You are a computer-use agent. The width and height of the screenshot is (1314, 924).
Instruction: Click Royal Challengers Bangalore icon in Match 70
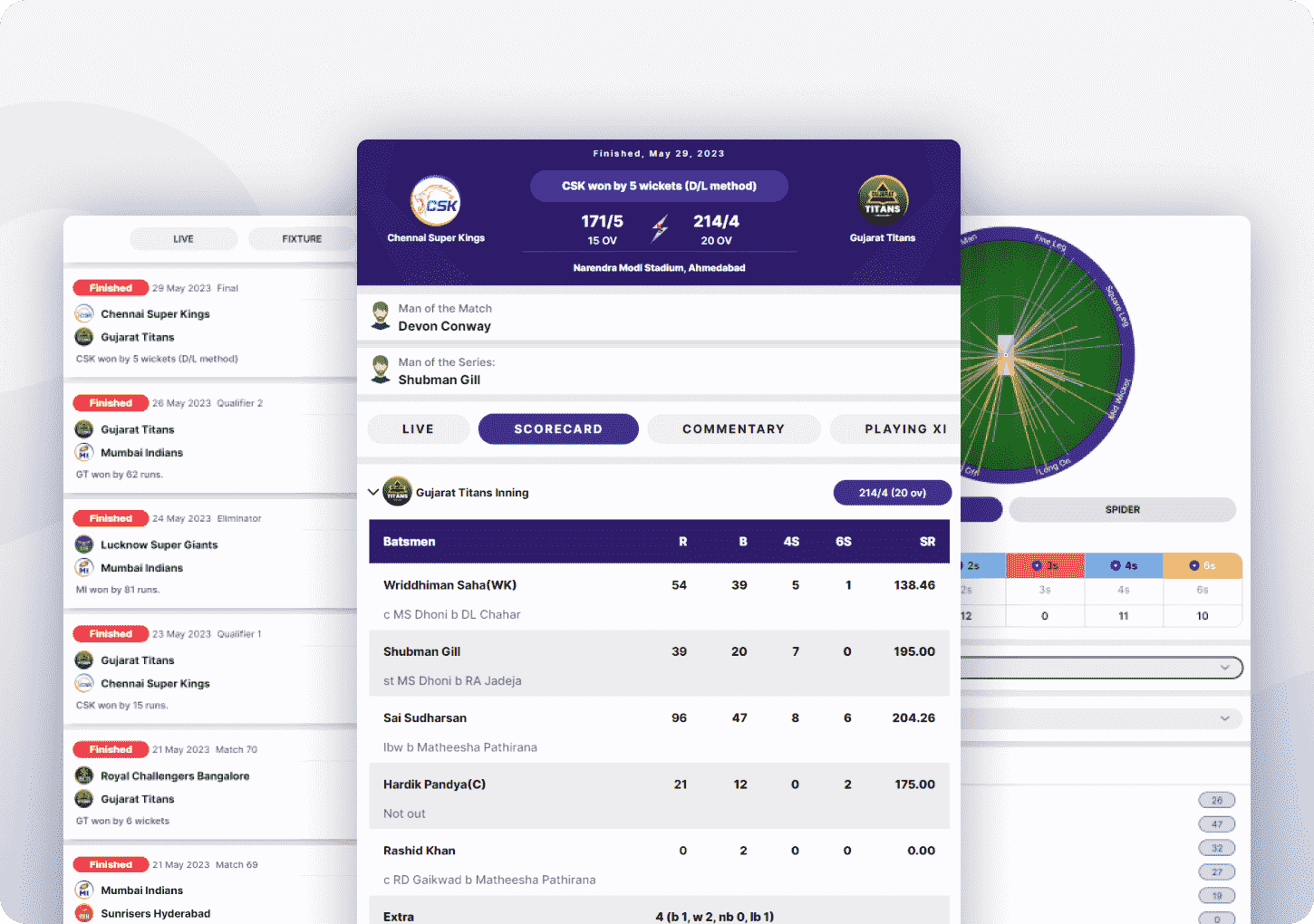pyautogui.click(x=84, y=775)
